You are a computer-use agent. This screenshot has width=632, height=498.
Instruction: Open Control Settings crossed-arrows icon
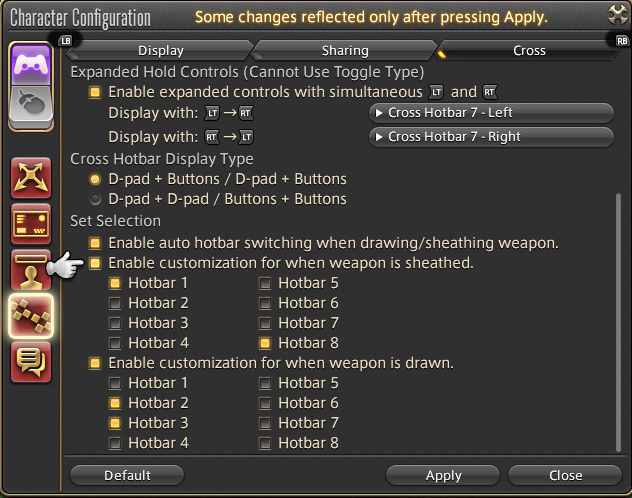31,178
